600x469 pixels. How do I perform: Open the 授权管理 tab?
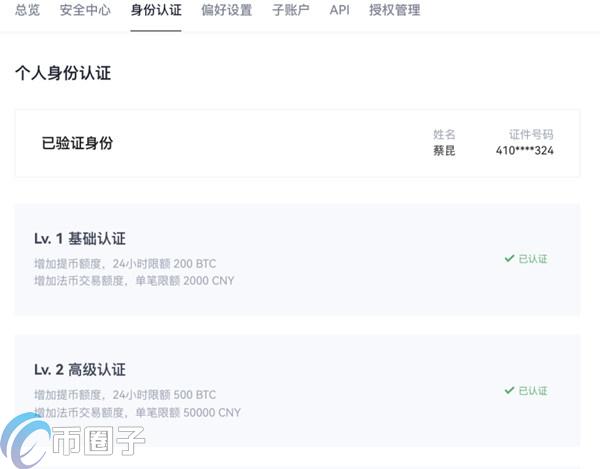[394, 11]
